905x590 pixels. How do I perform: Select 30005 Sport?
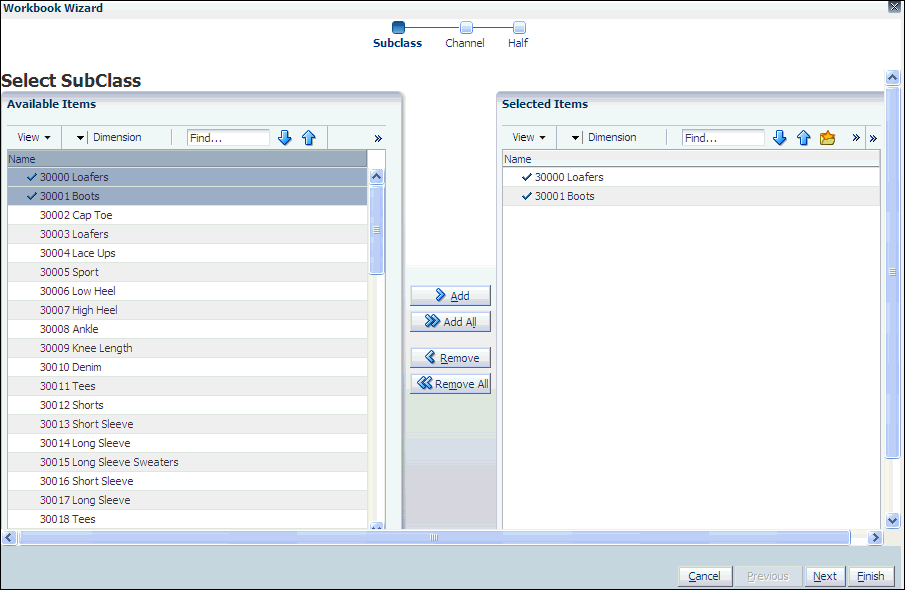[x=188, y=272]
